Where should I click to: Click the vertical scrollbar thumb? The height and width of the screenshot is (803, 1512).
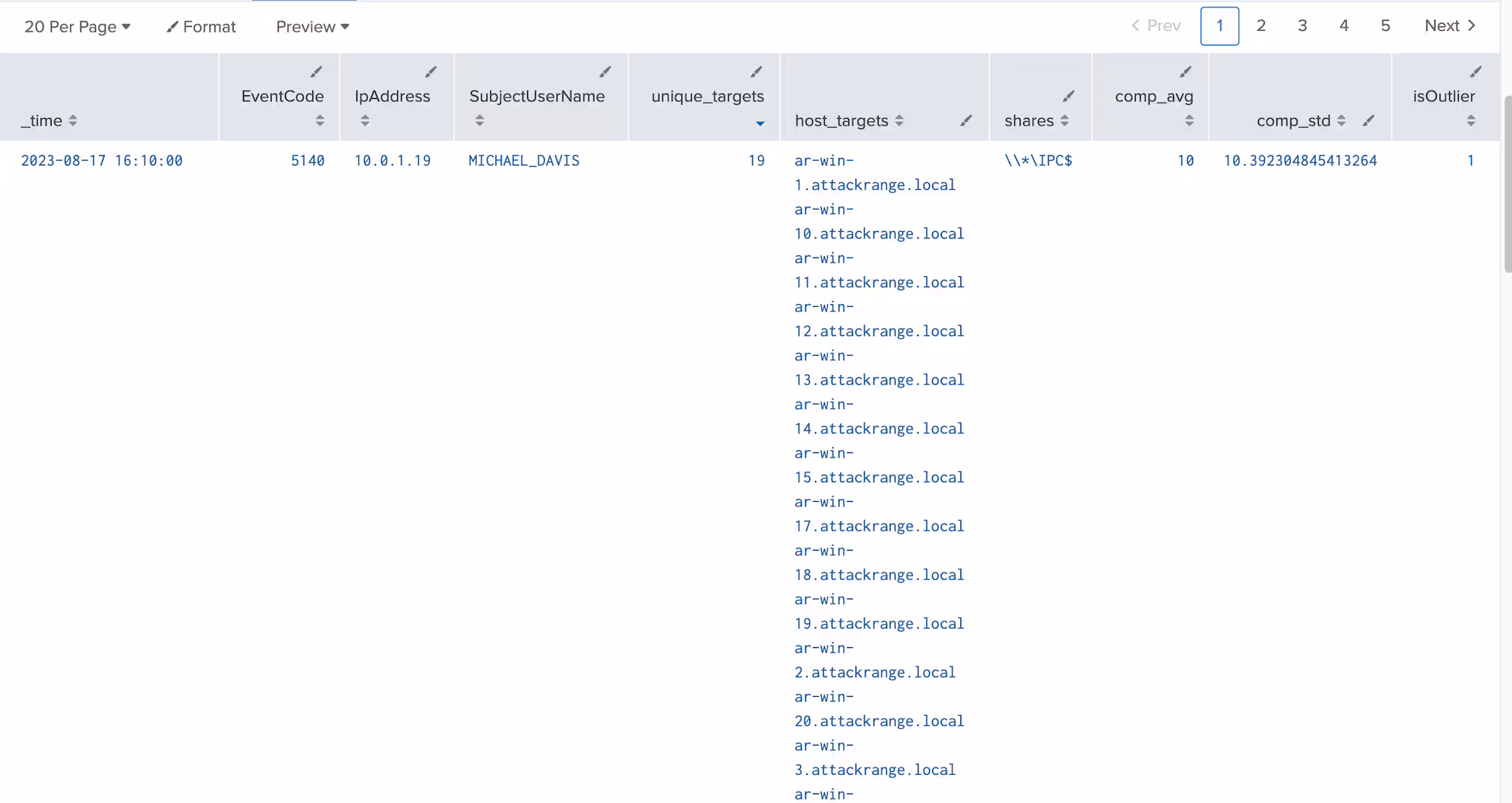pyautogui.click(x=1507, y=185)
